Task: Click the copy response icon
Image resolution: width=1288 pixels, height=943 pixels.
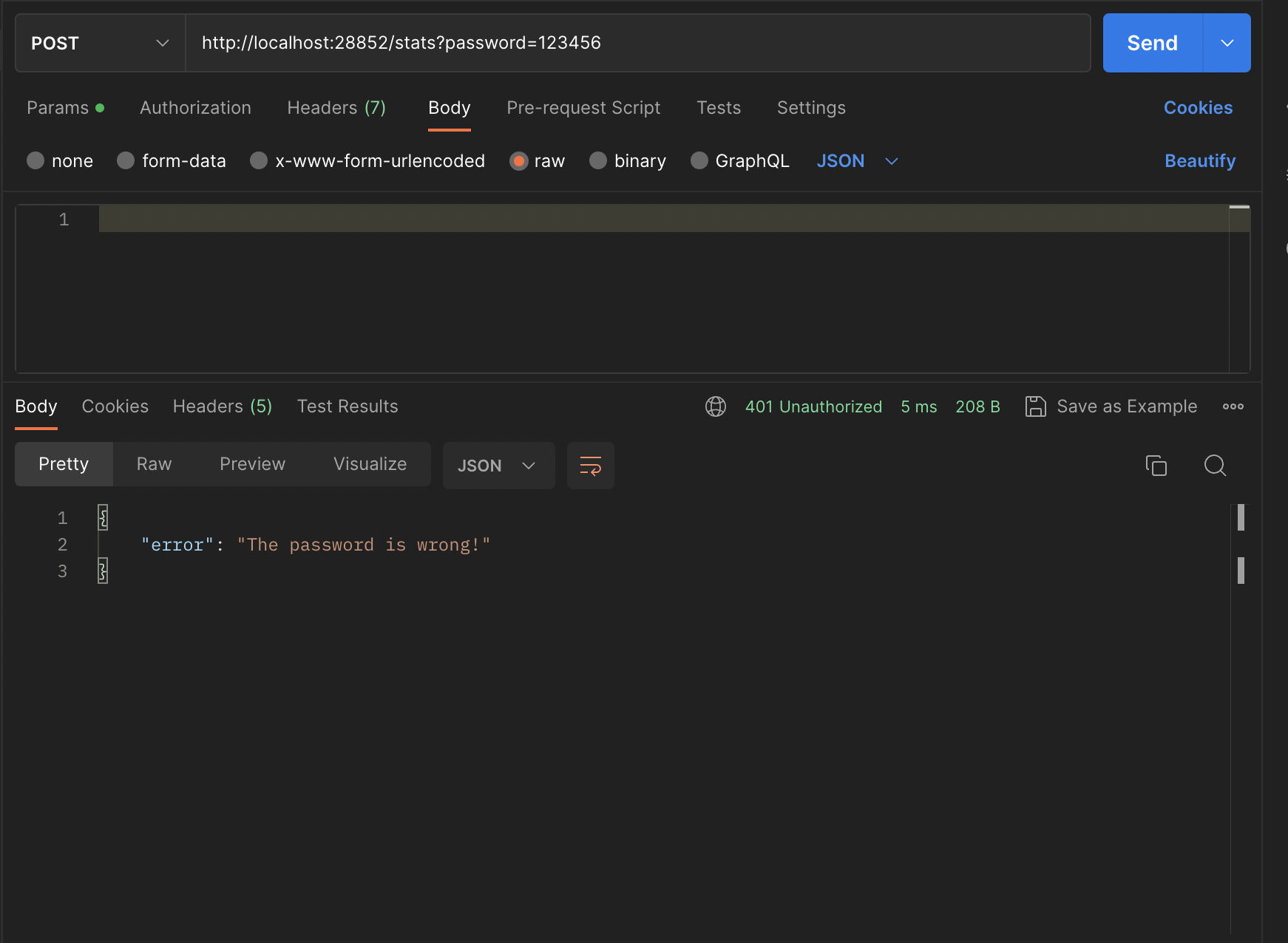Action: [x=1156, y=466]
